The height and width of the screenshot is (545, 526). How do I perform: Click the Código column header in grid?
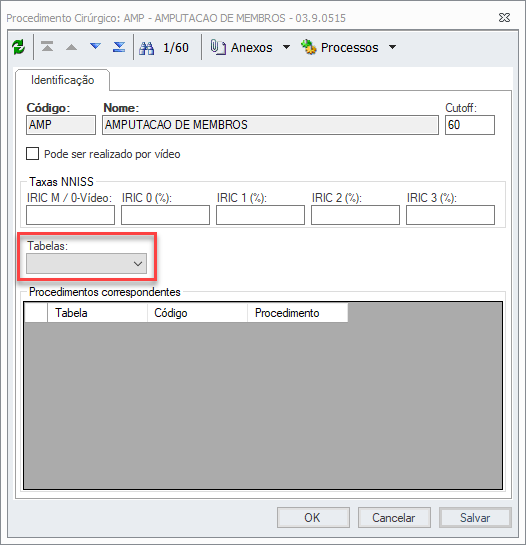click(197, 313)
